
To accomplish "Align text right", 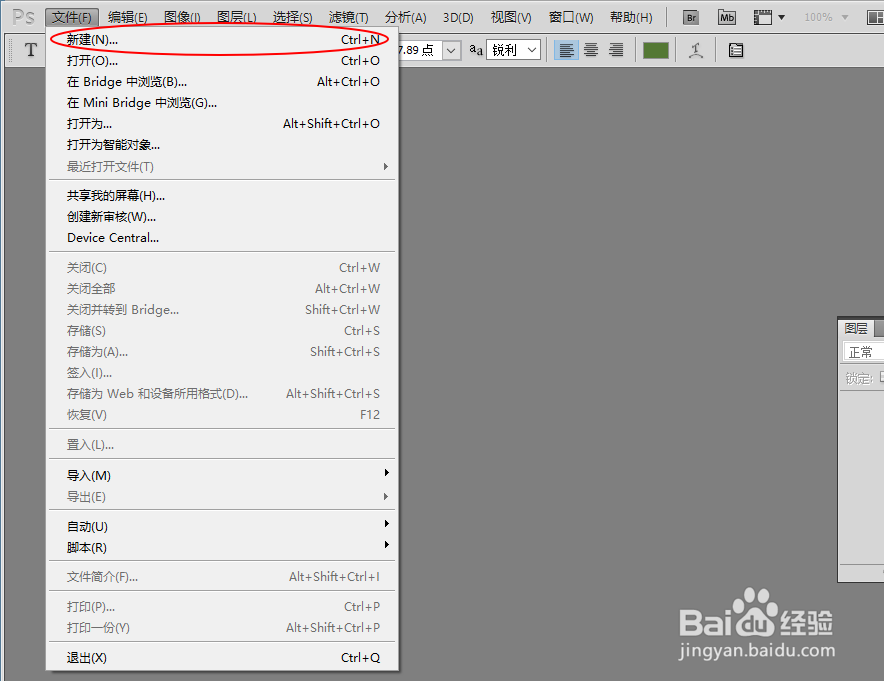I will [x=616, y=51].
